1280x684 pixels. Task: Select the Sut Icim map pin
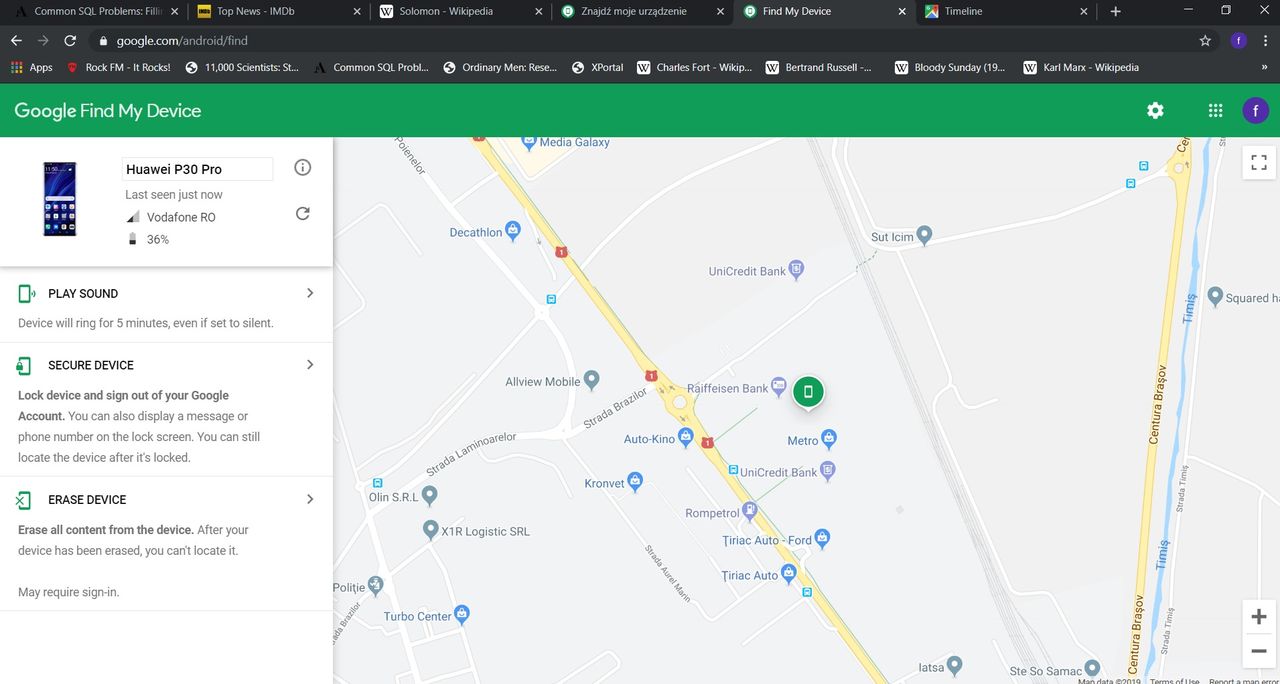[925, 236]
